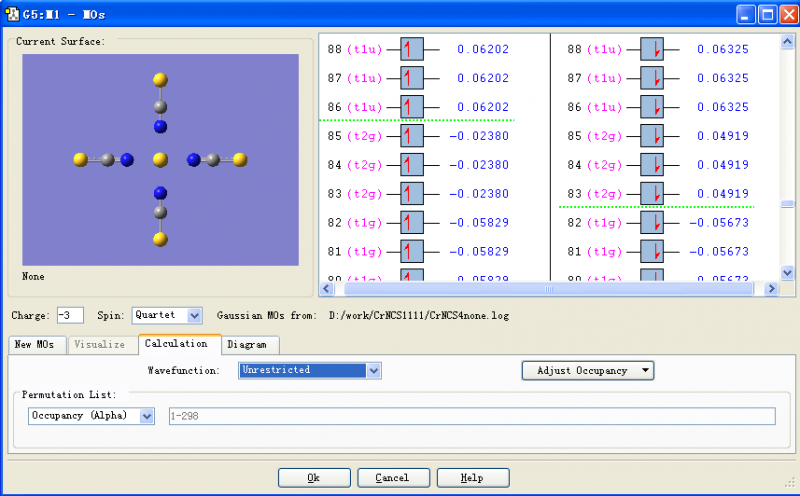Click the horizontal scroll right arrow
800x496 pixels.
771,289
